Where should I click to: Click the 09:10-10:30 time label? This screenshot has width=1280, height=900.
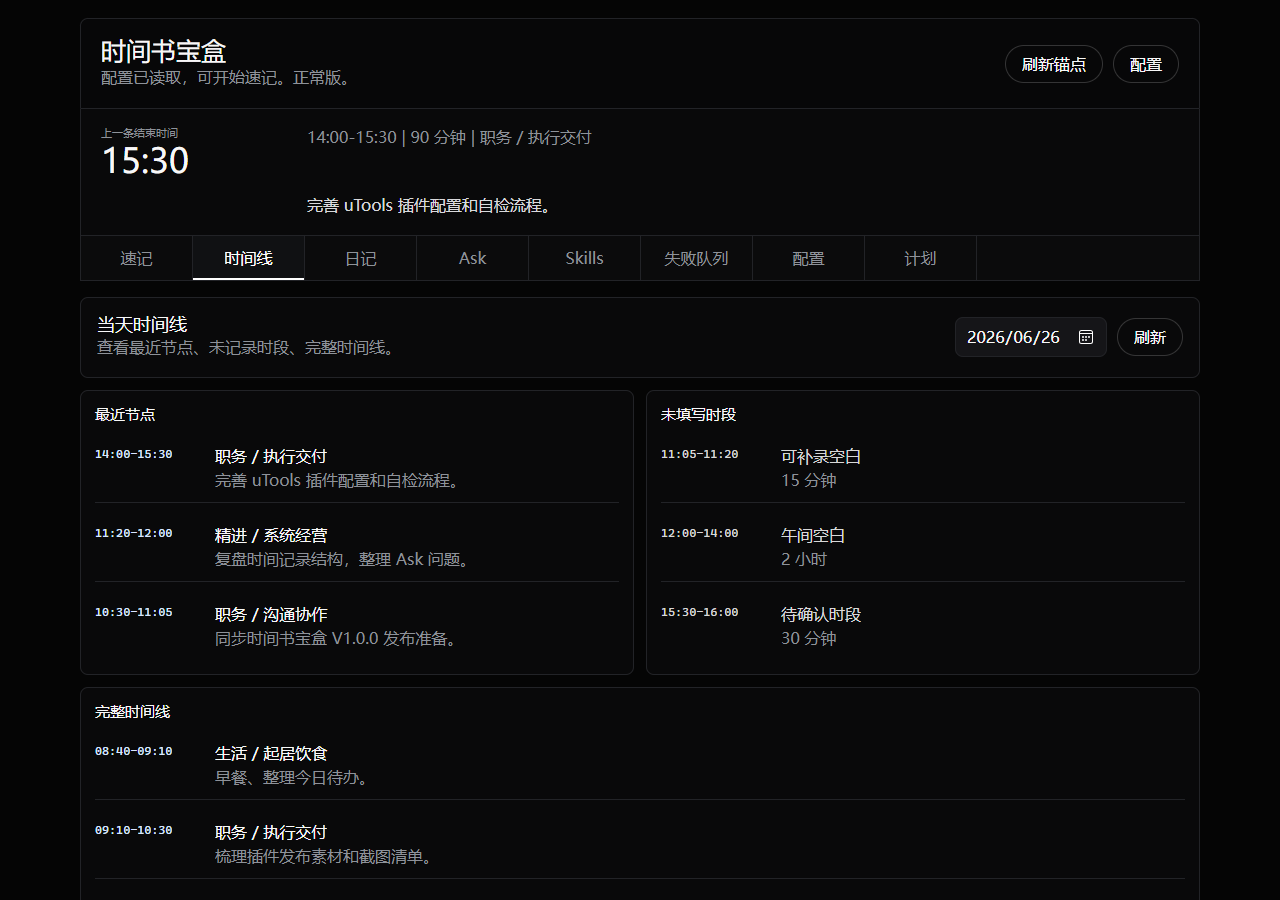tap(134, 830)
